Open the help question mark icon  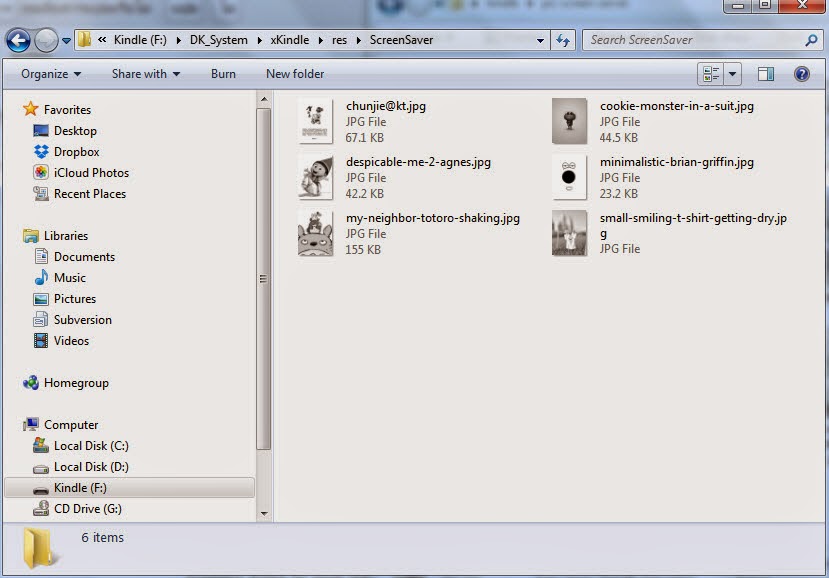801,74
